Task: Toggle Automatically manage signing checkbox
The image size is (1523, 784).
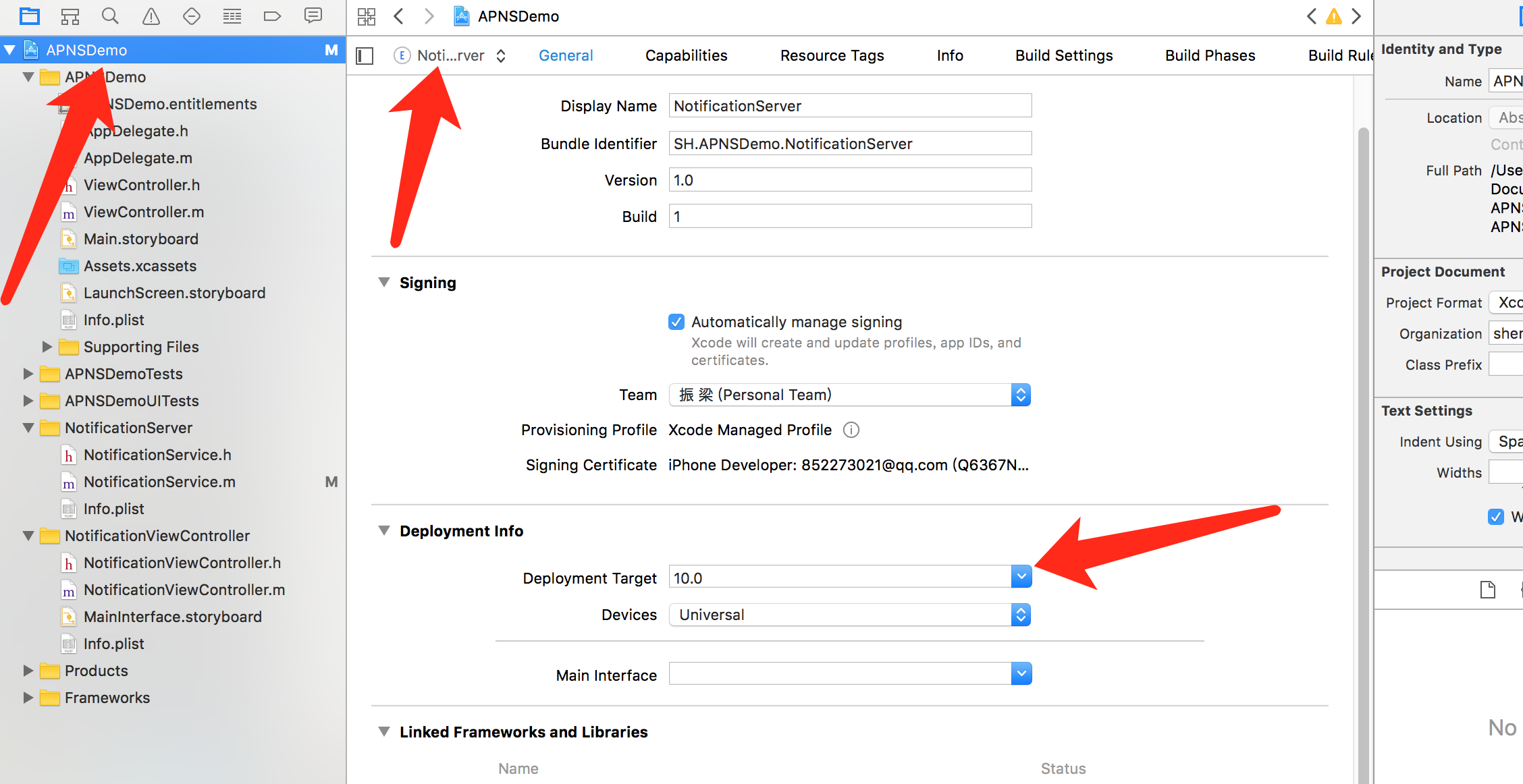Action: pos(676,322)
